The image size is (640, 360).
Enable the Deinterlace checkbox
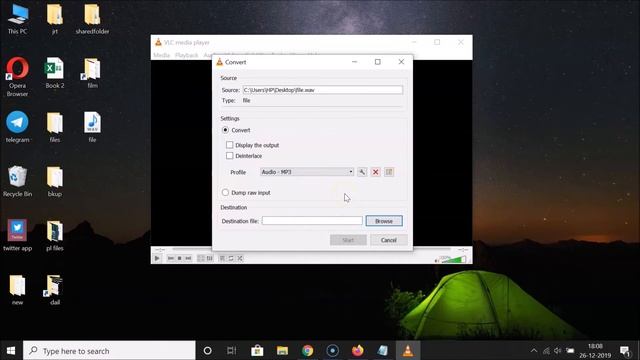point(229,156)
